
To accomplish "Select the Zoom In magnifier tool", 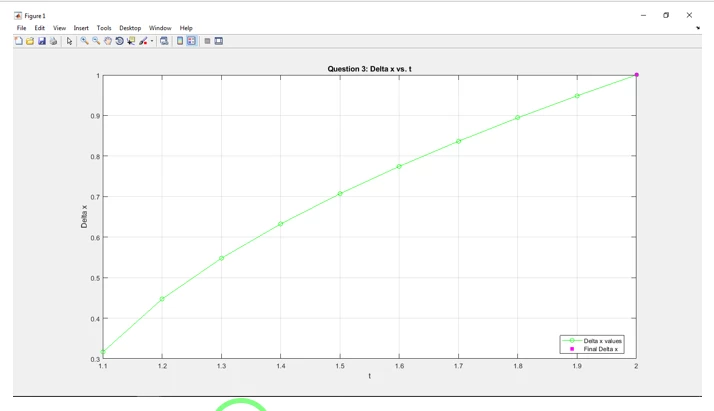I will pyautogui.click(x=85, y=41).
